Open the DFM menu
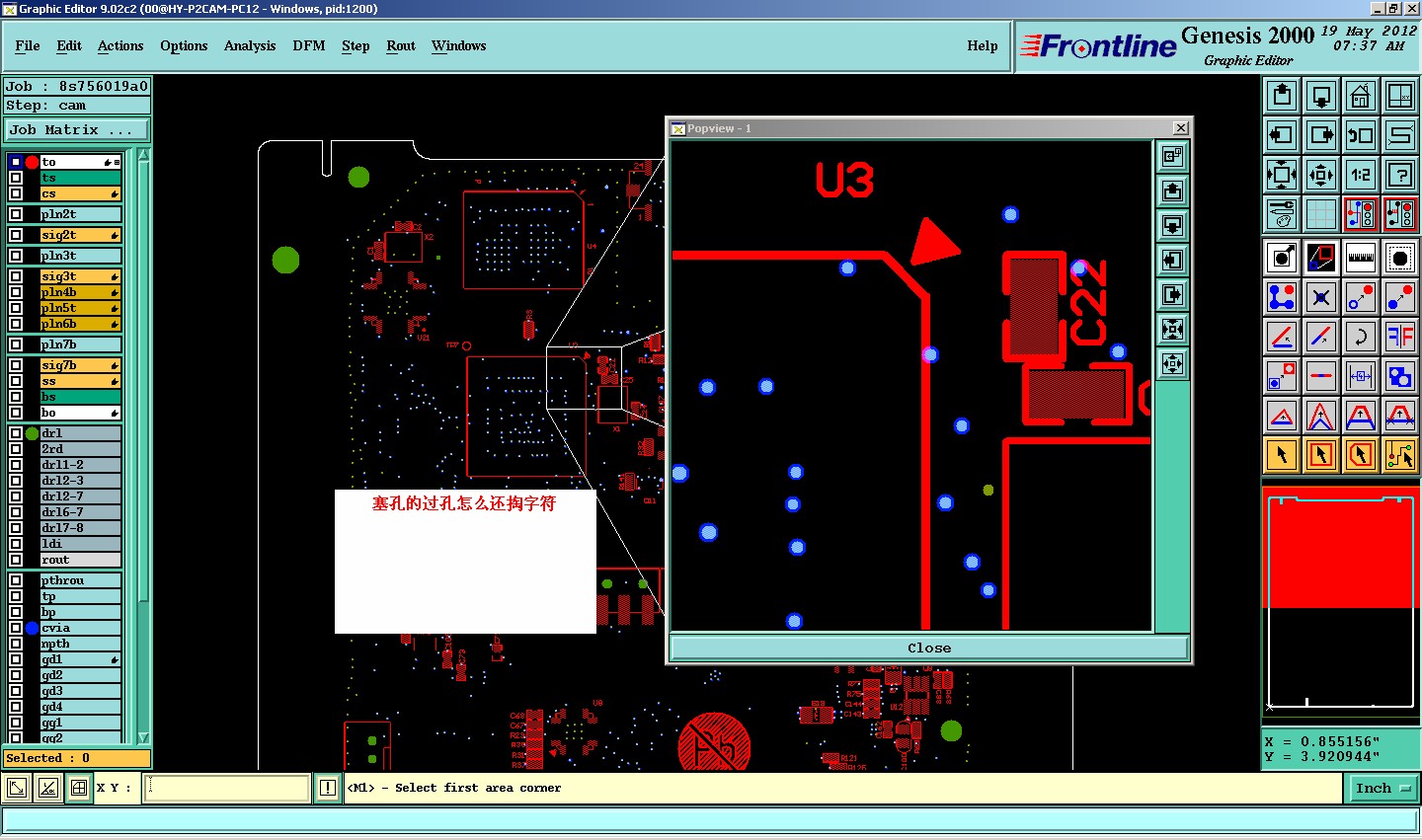This screenshot has width=1422, height=840. click(x=309, y=45)
